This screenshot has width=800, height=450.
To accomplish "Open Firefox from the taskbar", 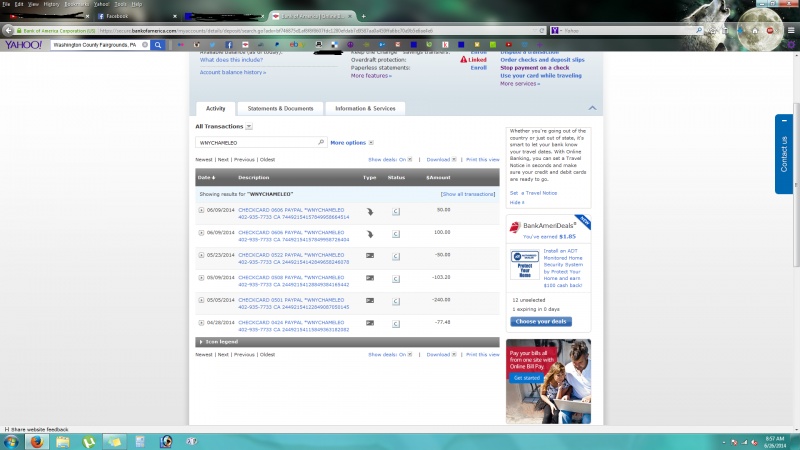I will (x=37, y=442).
